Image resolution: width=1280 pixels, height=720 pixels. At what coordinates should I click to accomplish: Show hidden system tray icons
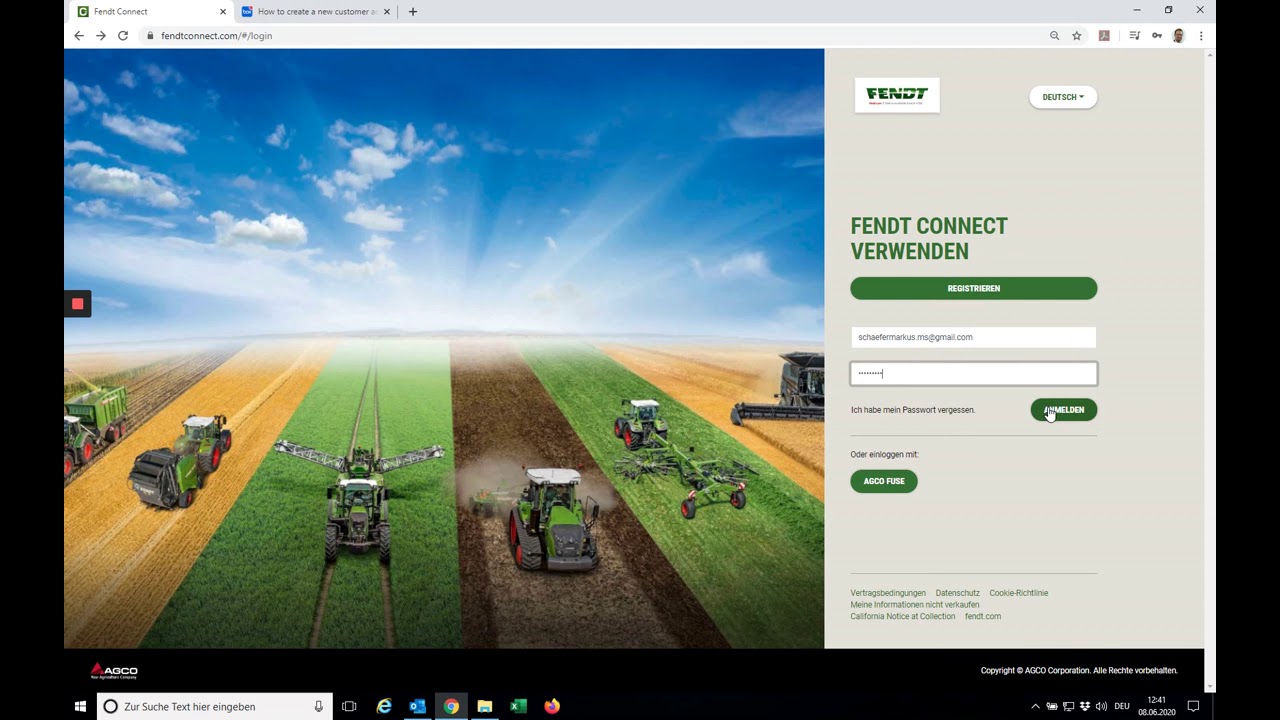click(1035, 706)
